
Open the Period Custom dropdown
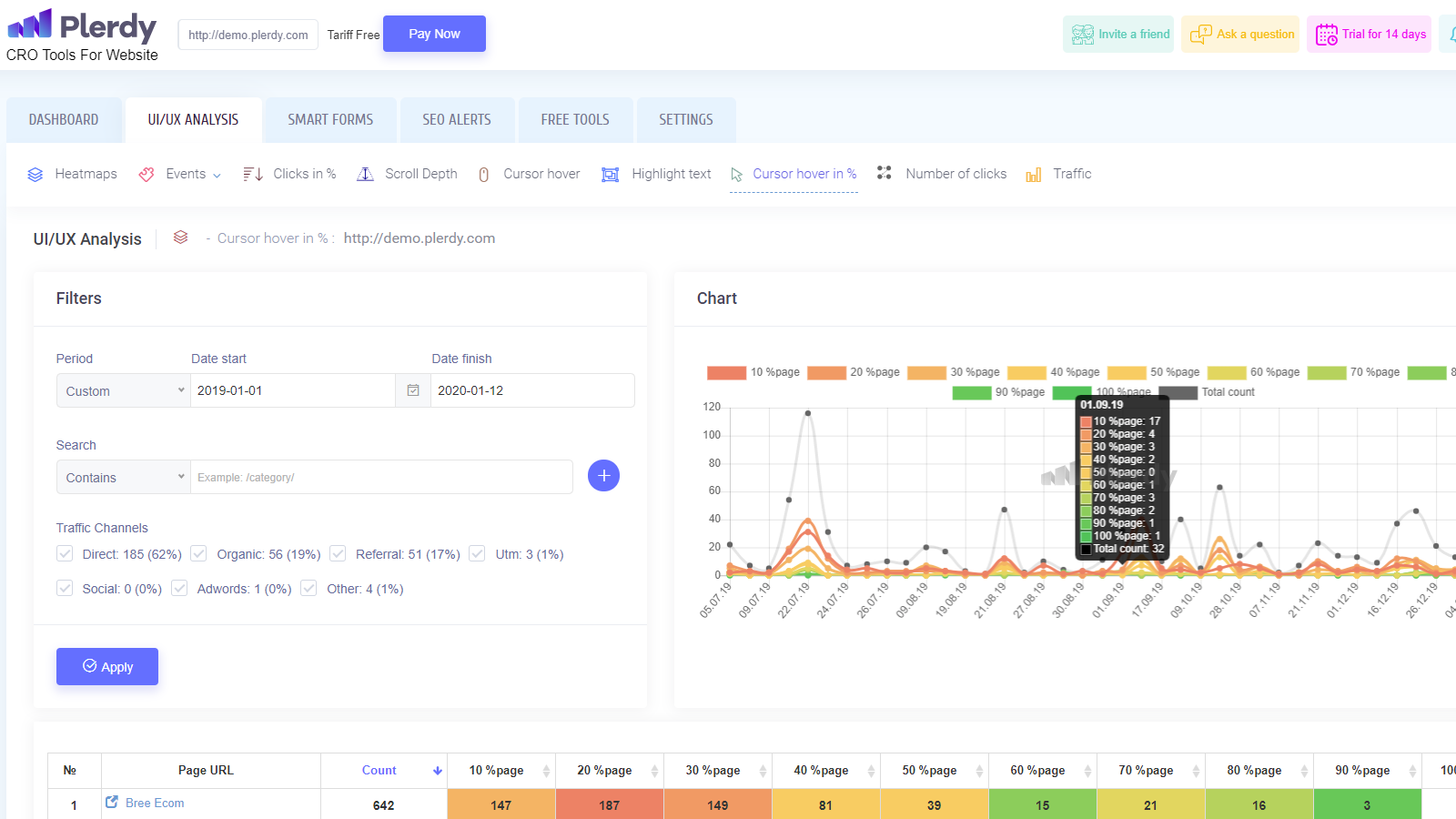tap(124, 390)
